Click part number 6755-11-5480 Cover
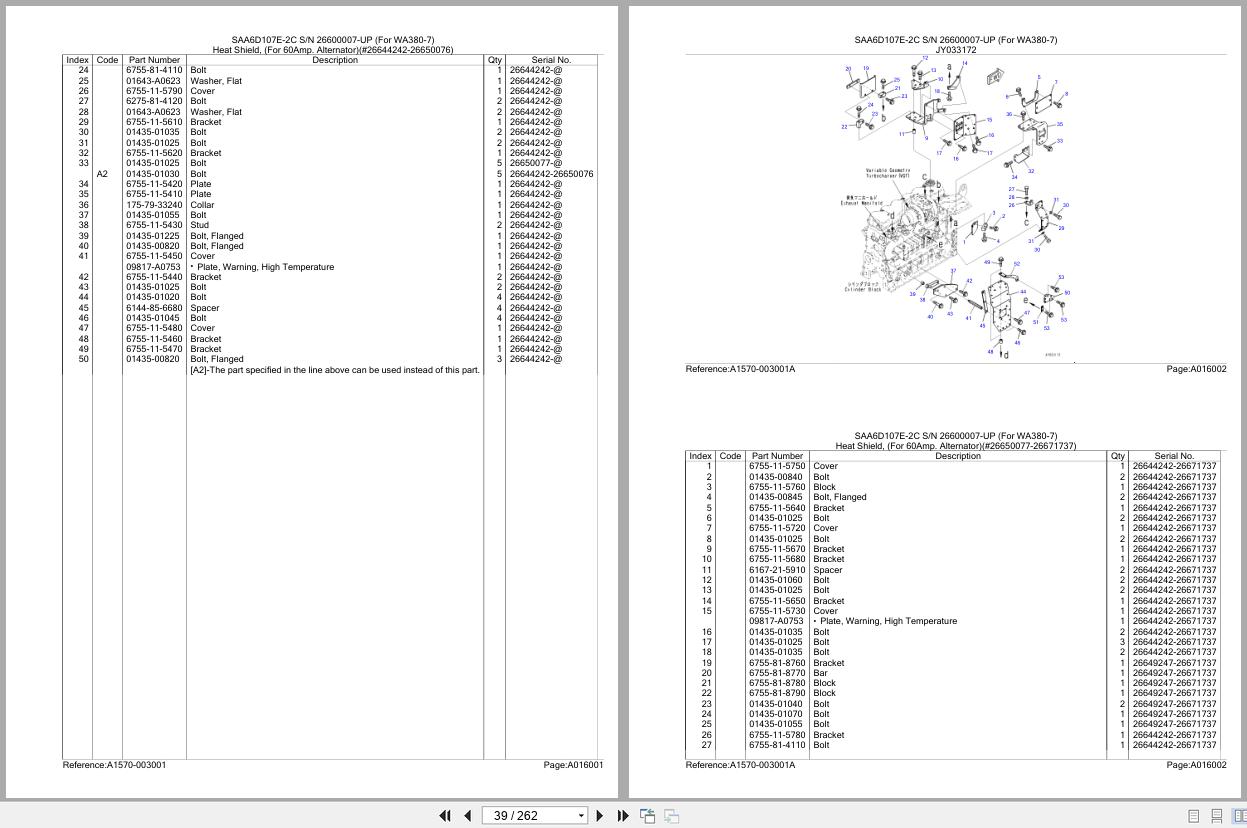Screen dimensions: 1247x828 [x=154, y=328]
